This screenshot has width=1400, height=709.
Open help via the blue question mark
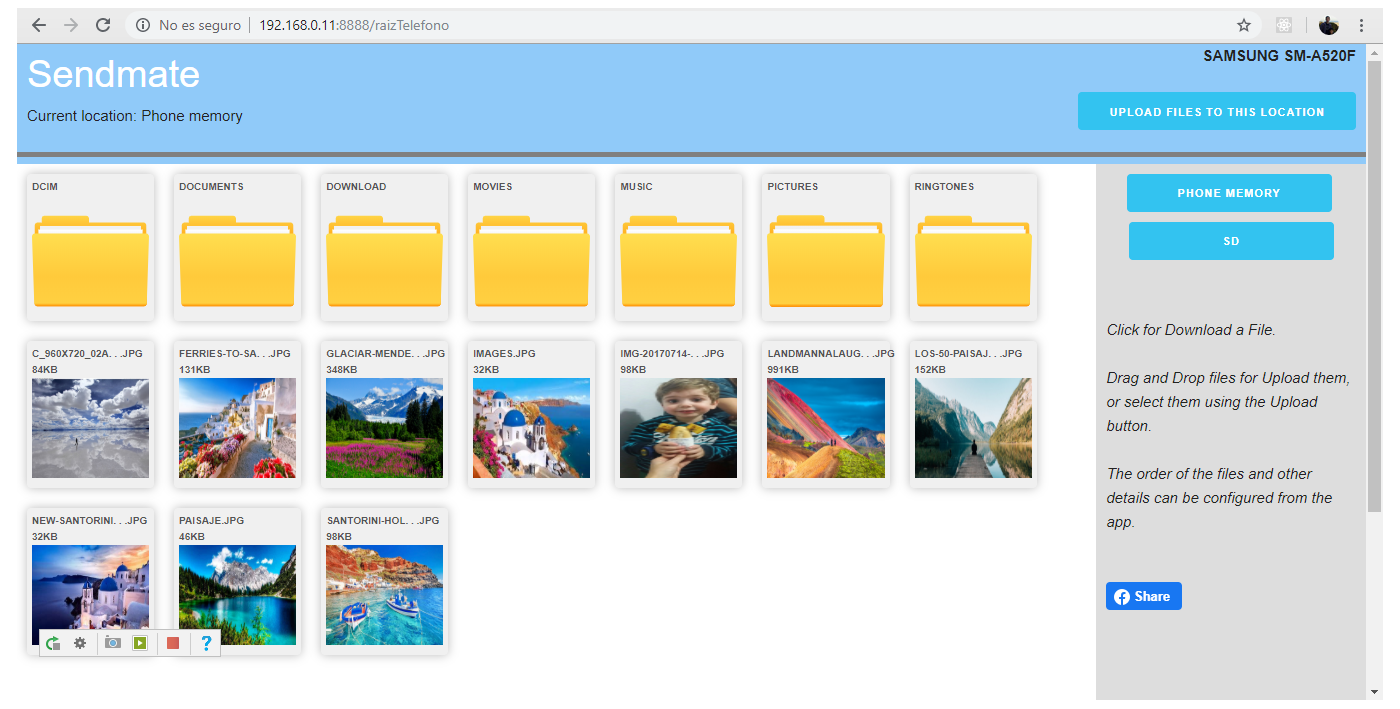pyautogui.click(x=206, y=643)
